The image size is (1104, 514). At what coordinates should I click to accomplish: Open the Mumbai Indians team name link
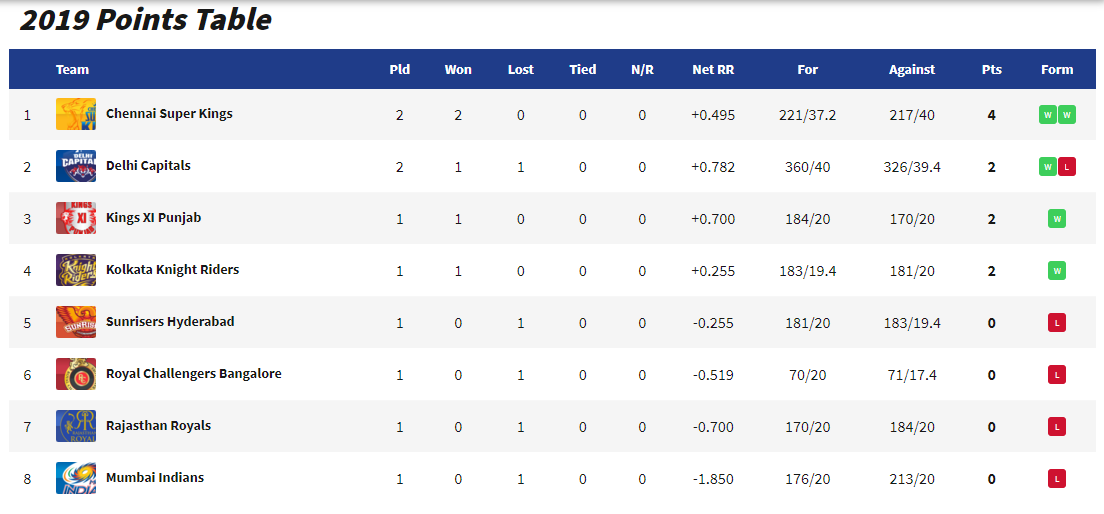(x=155, y=478)
